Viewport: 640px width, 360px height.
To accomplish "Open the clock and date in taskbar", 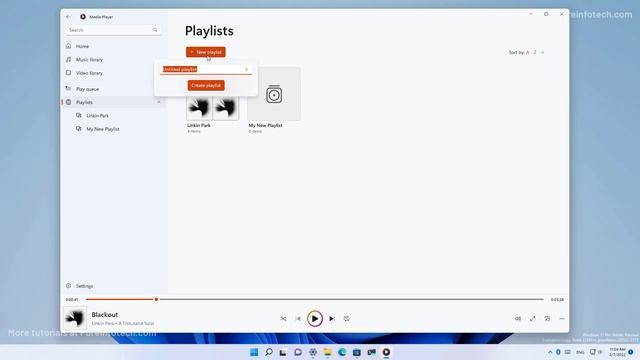I will [617, 352].
